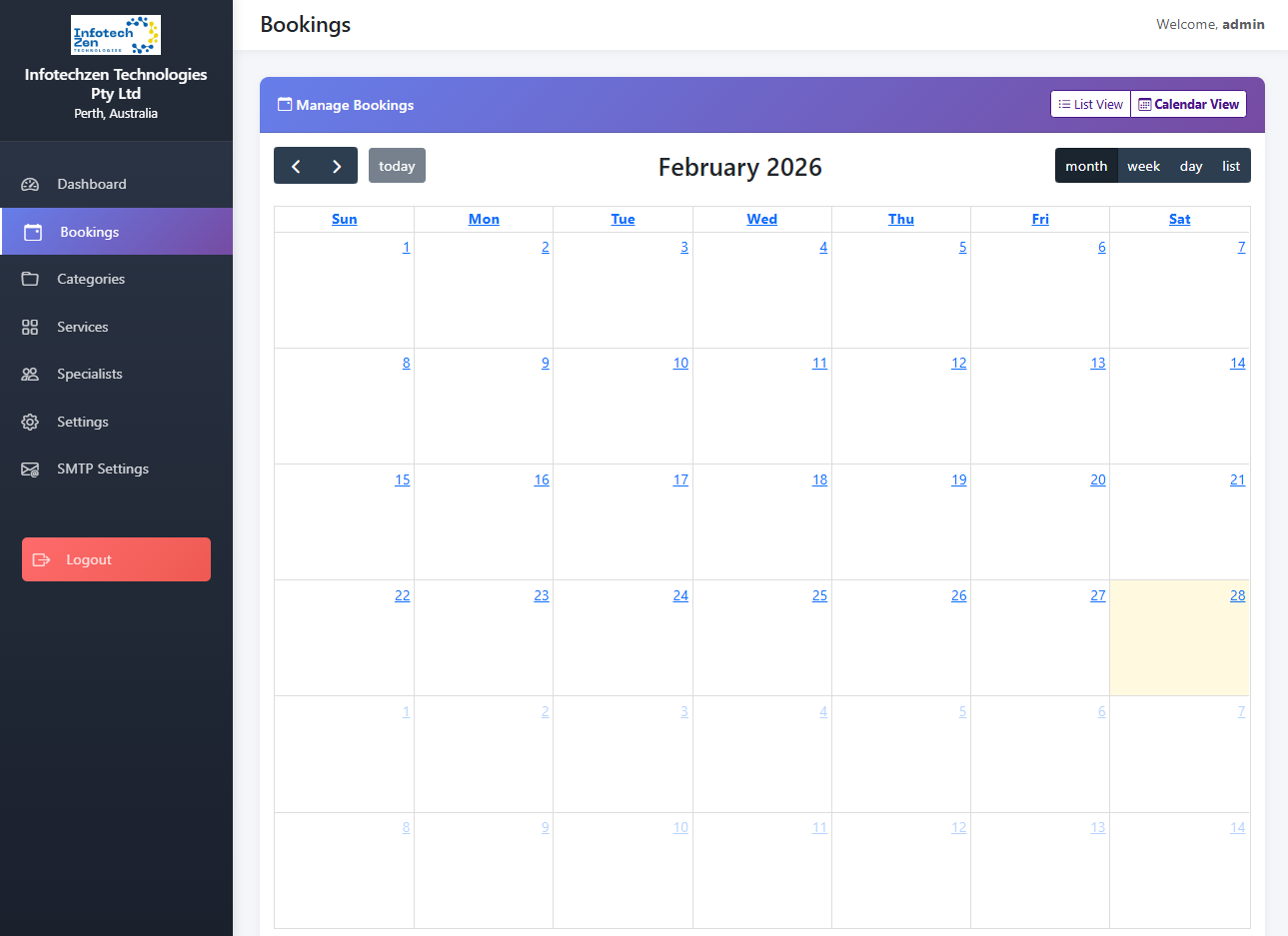This screenshot has height=936, width=1288.
Task: Click the Infotechzen Technologies logo
Action: 115,34
